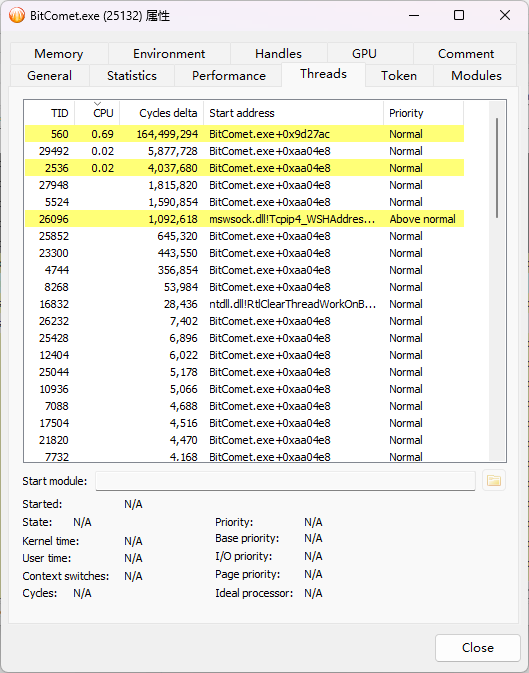This screenshot has height=673, width=529.
Task: Sort by the CPU column header
Action: tap(97, 113)
